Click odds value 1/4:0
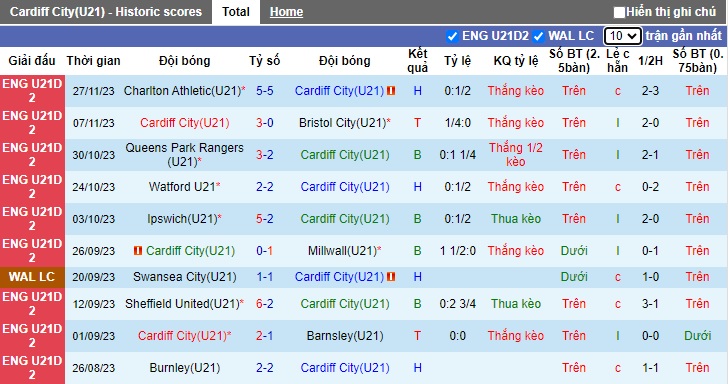This screenshot has height=384, width=728. click(x=457, y=123)
